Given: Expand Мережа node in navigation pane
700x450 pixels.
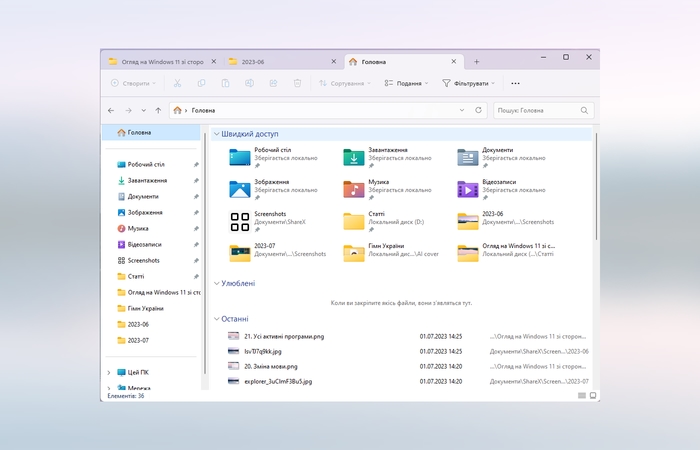Looking at the screenshot, I should click(x=109, y=388).
